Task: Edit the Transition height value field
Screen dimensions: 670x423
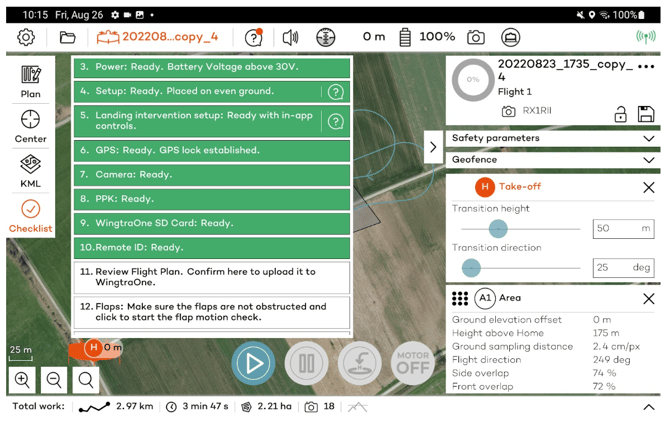Action: (623, 229)
